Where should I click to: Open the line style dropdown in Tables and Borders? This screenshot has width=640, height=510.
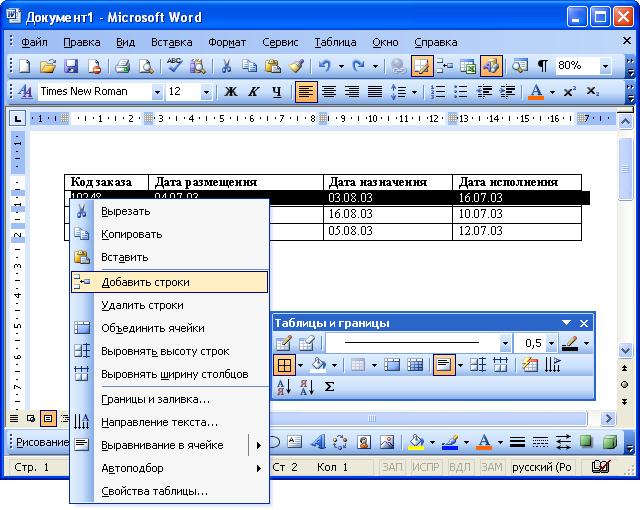(505, 344)
